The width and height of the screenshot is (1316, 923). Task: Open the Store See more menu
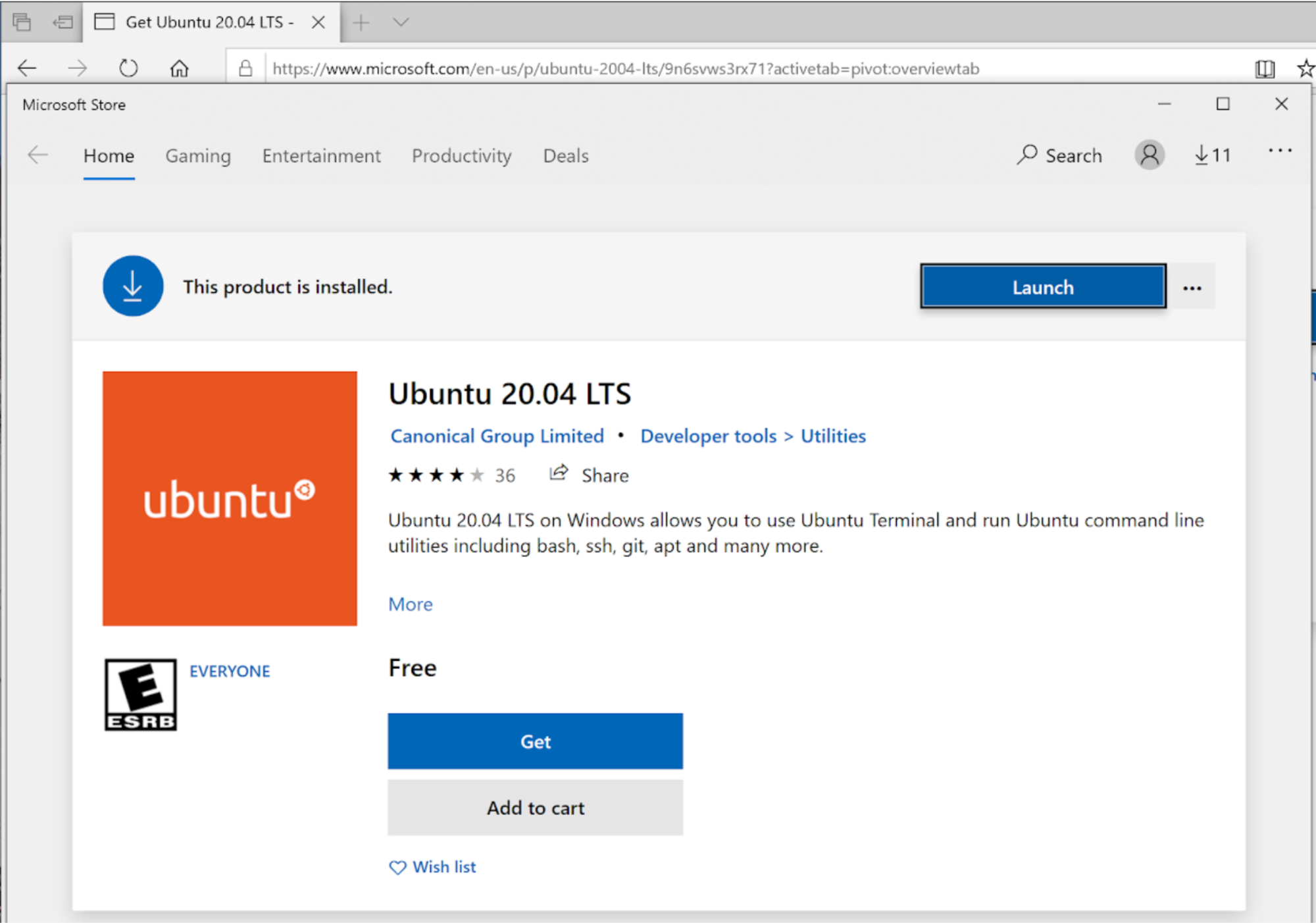(1280, 151)
